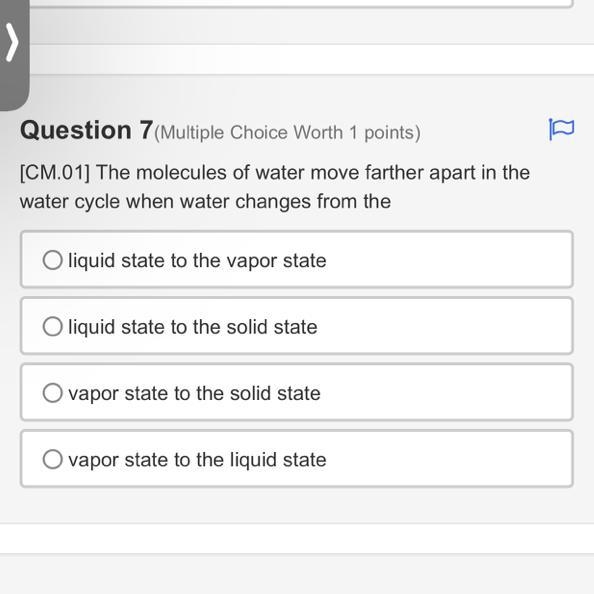
Task: Click blank area of third answer box
Action: pyautogui.click(x=445, y=392)
